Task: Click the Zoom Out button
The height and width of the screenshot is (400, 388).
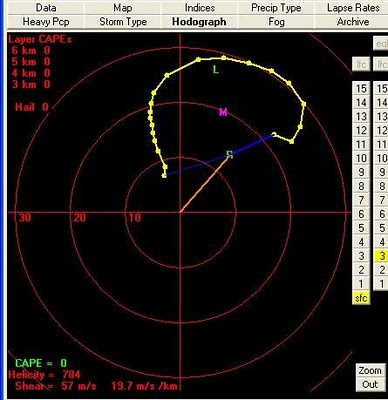Action: click(x=370, y=377)
